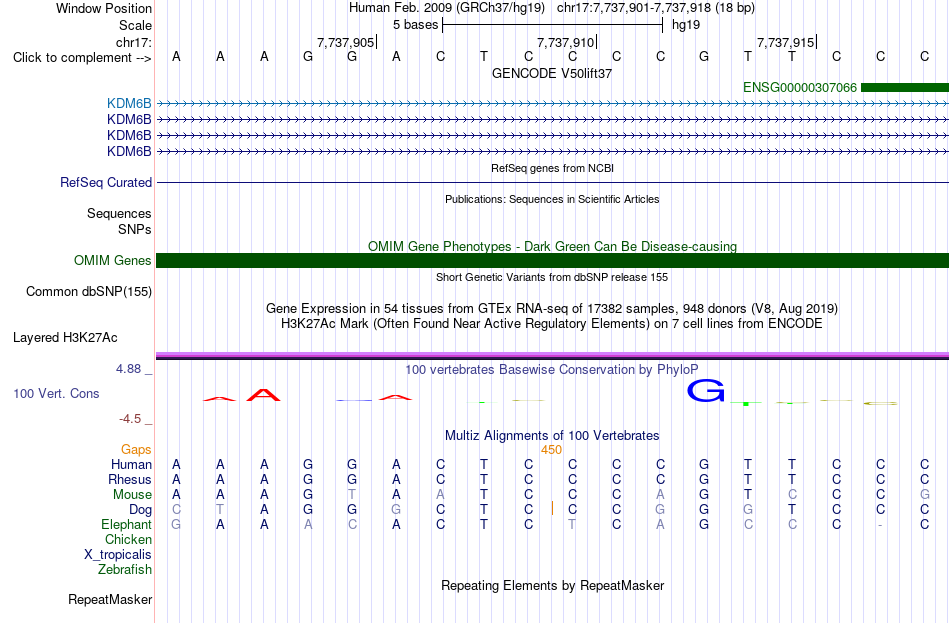
Task: Select the X_tropicalis alignment row label
Action: pyautogui.click(x=118, y=555)
